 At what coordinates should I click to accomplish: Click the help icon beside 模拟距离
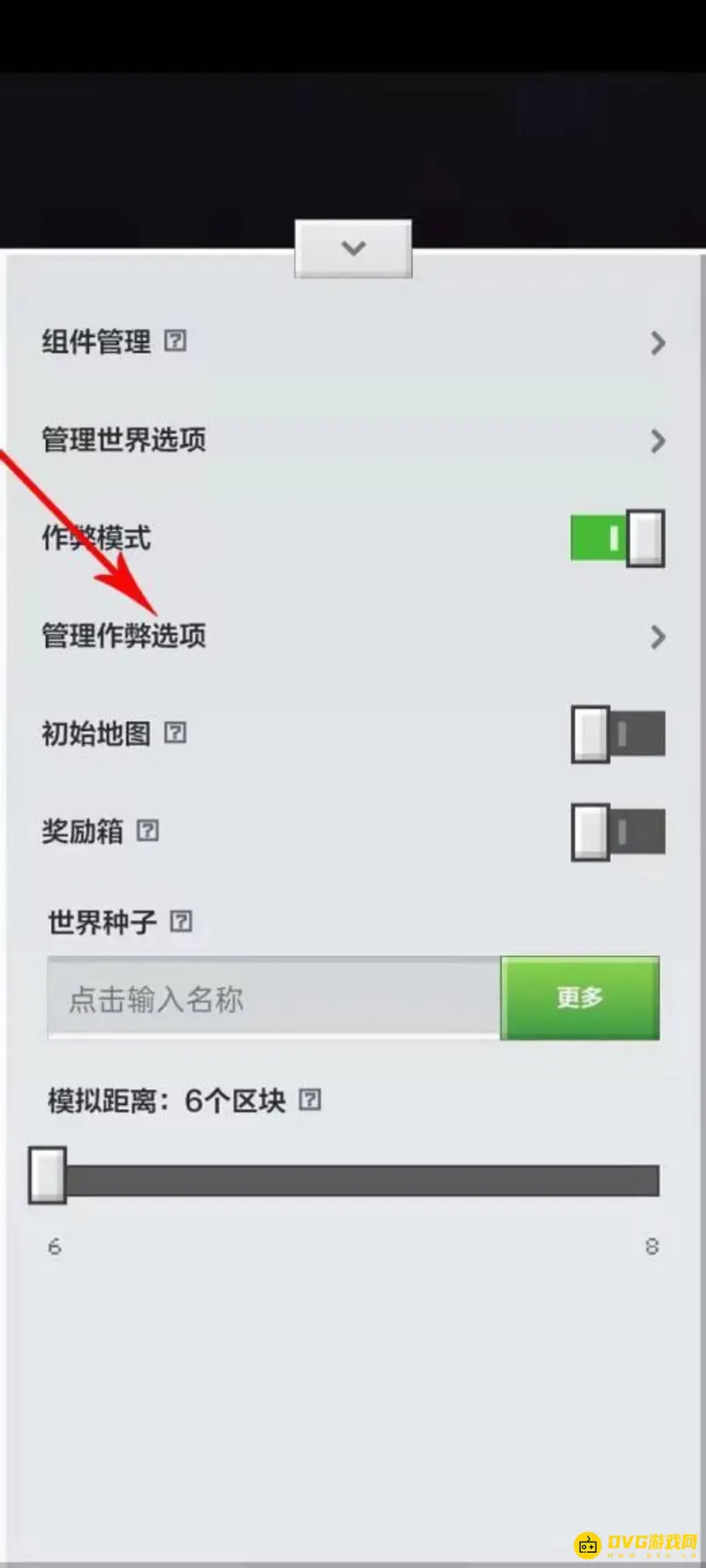(310, 1100)
